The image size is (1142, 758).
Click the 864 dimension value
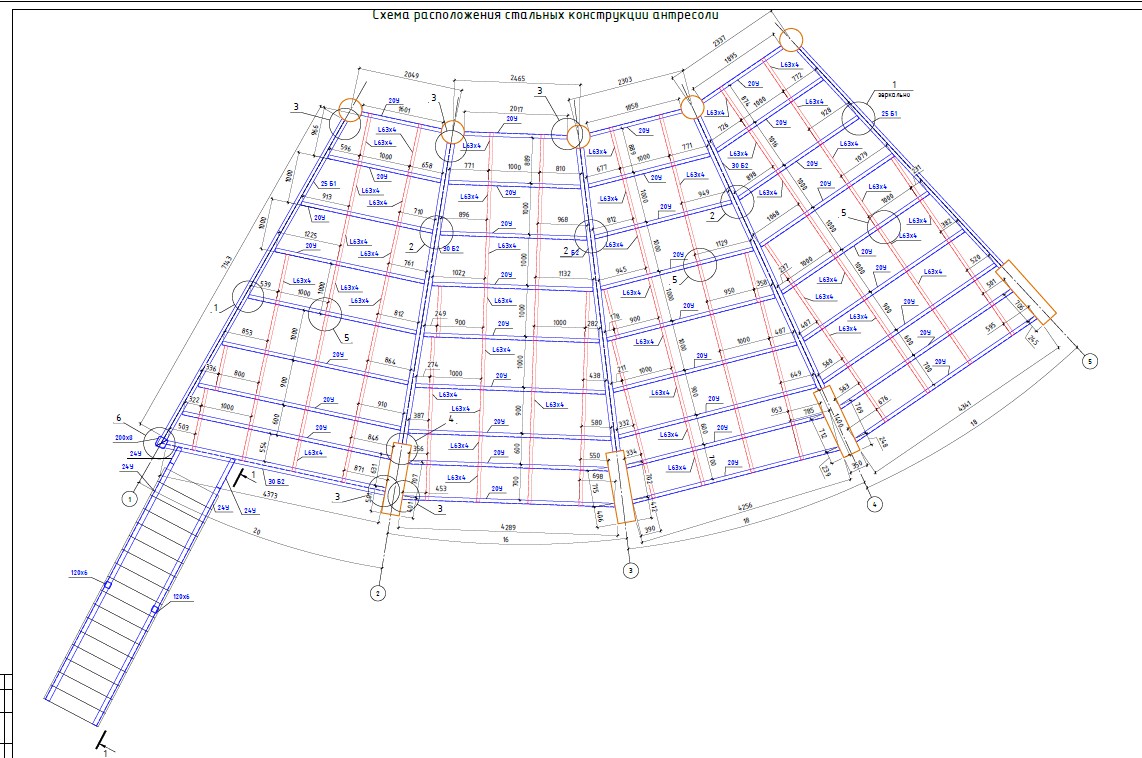coord(390,361)
